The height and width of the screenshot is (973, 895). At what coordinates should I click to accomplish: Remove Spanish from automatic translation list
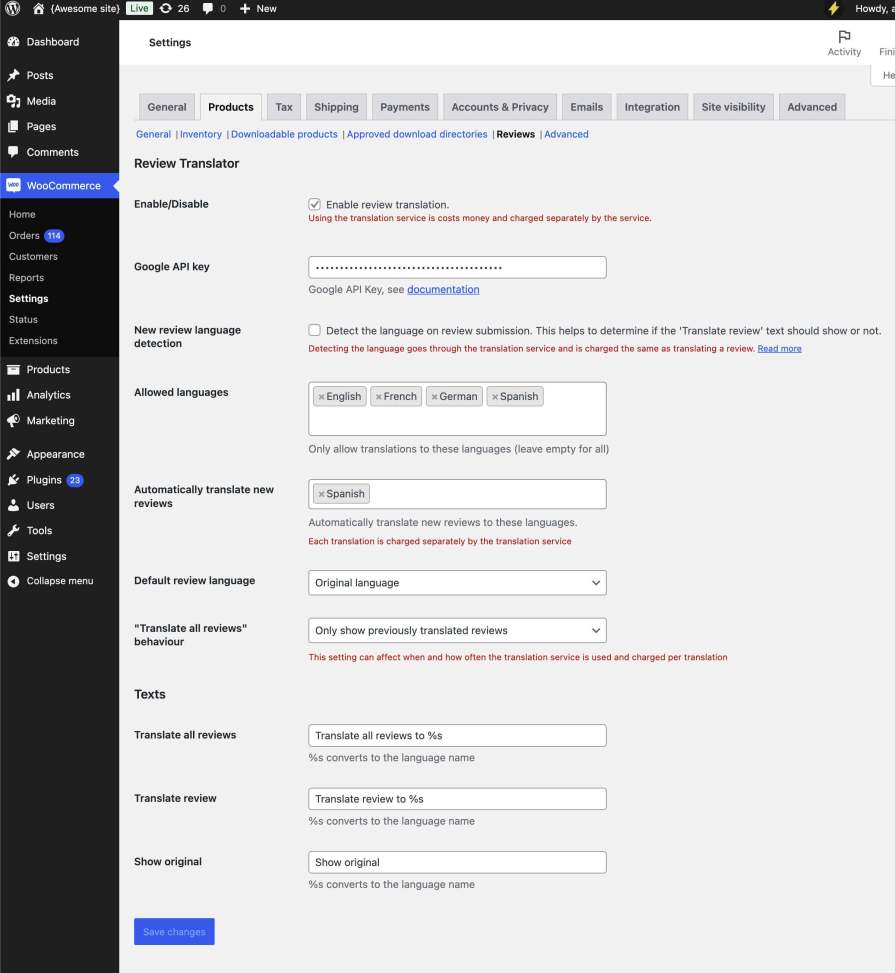point(322,494)
